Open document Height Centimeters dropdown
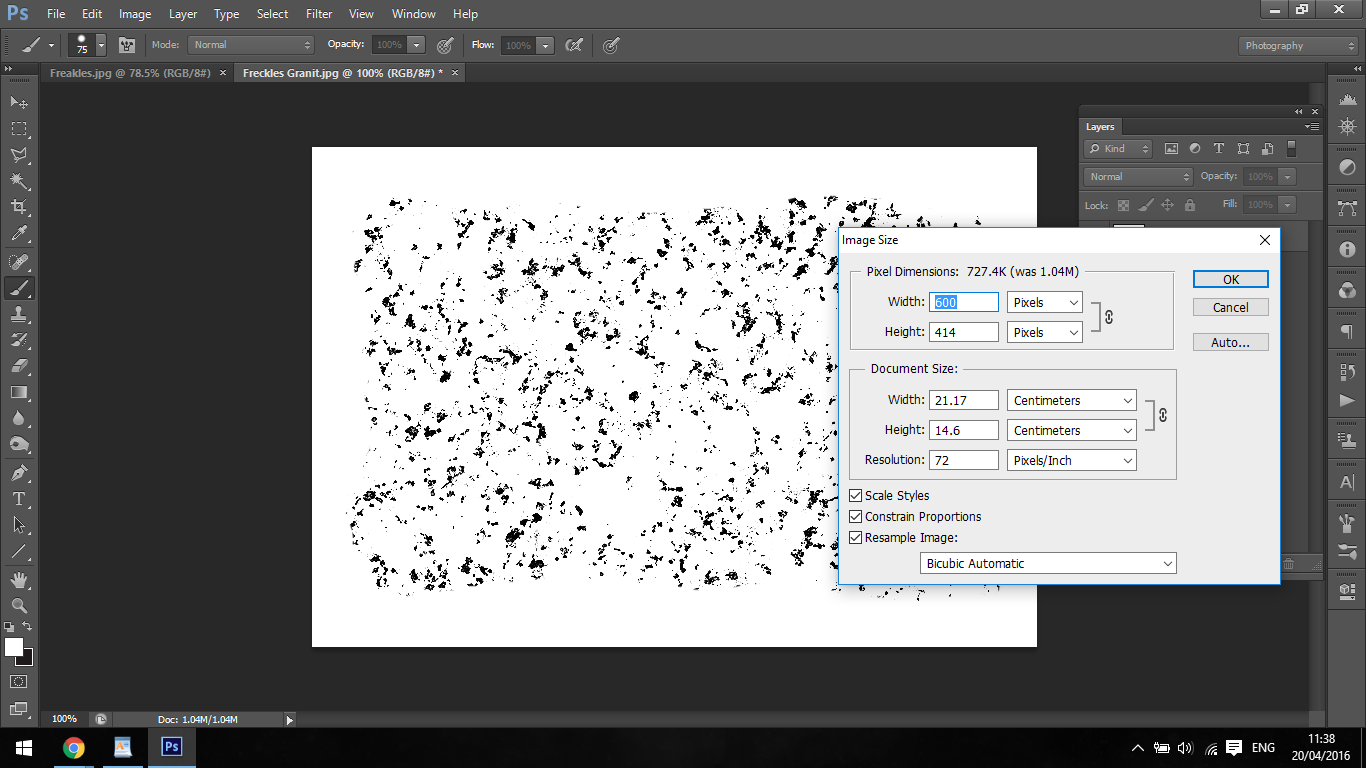The width and height of the screenshot is (1366, 768). pyautogui.click(x=1072, y=430)
